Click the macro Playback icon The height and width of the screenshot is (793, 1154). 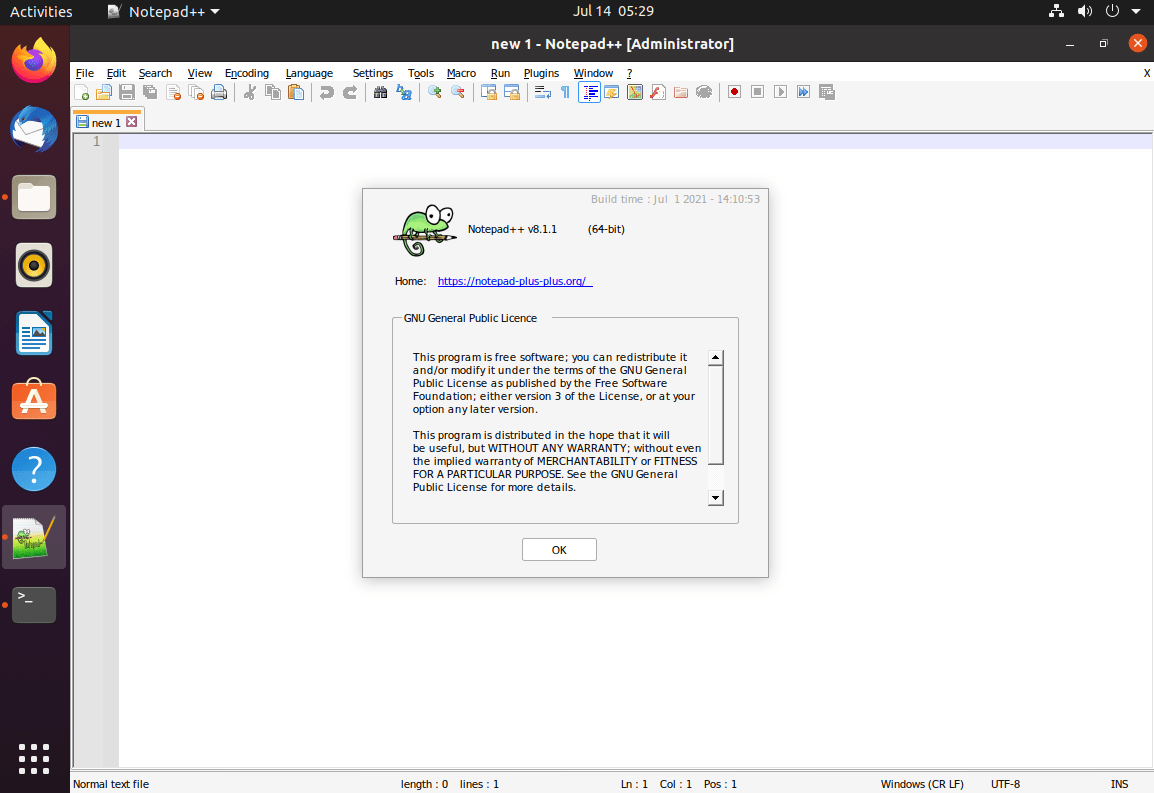pos(780,92)
